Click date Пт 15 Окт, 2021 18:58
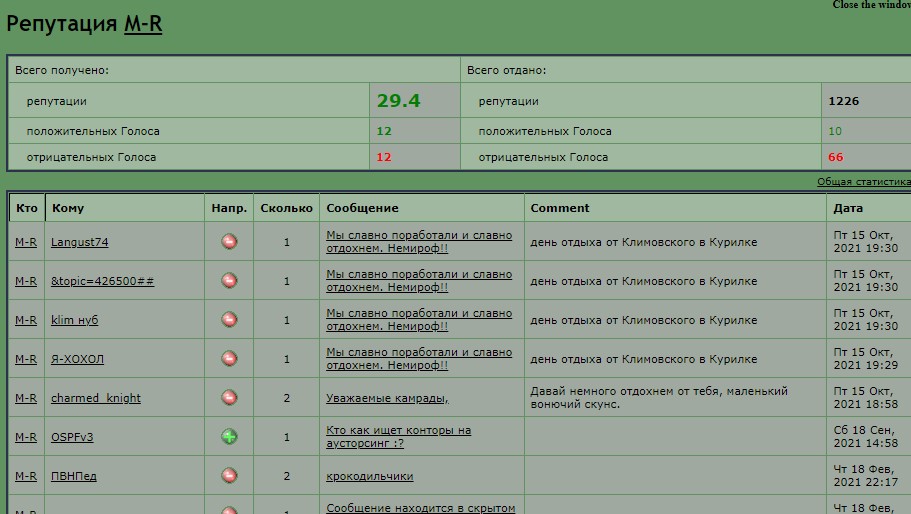911x514 pixels. [x=866, y=397]
